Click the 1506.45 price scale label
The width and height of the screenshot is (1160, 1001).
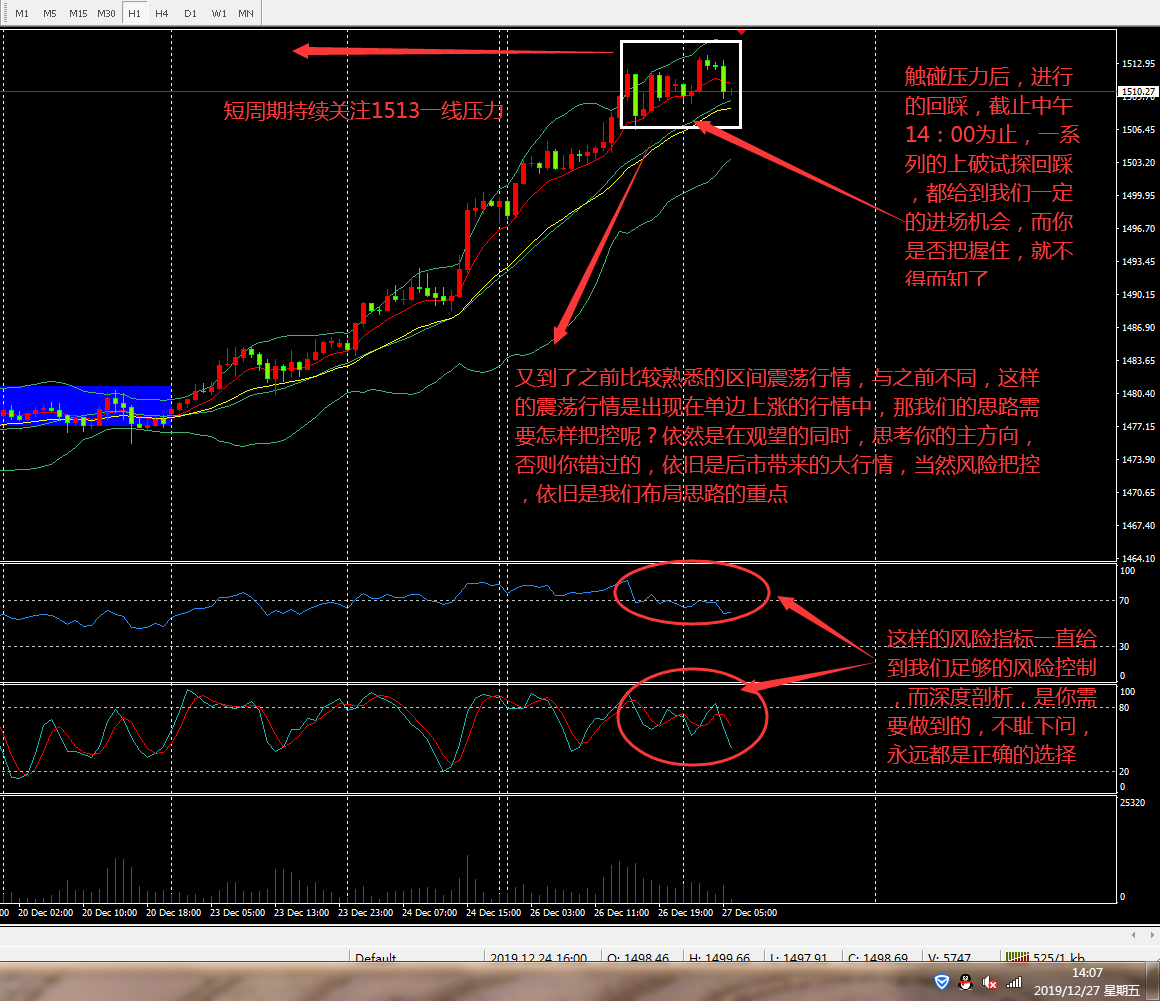pos(1138,129)
